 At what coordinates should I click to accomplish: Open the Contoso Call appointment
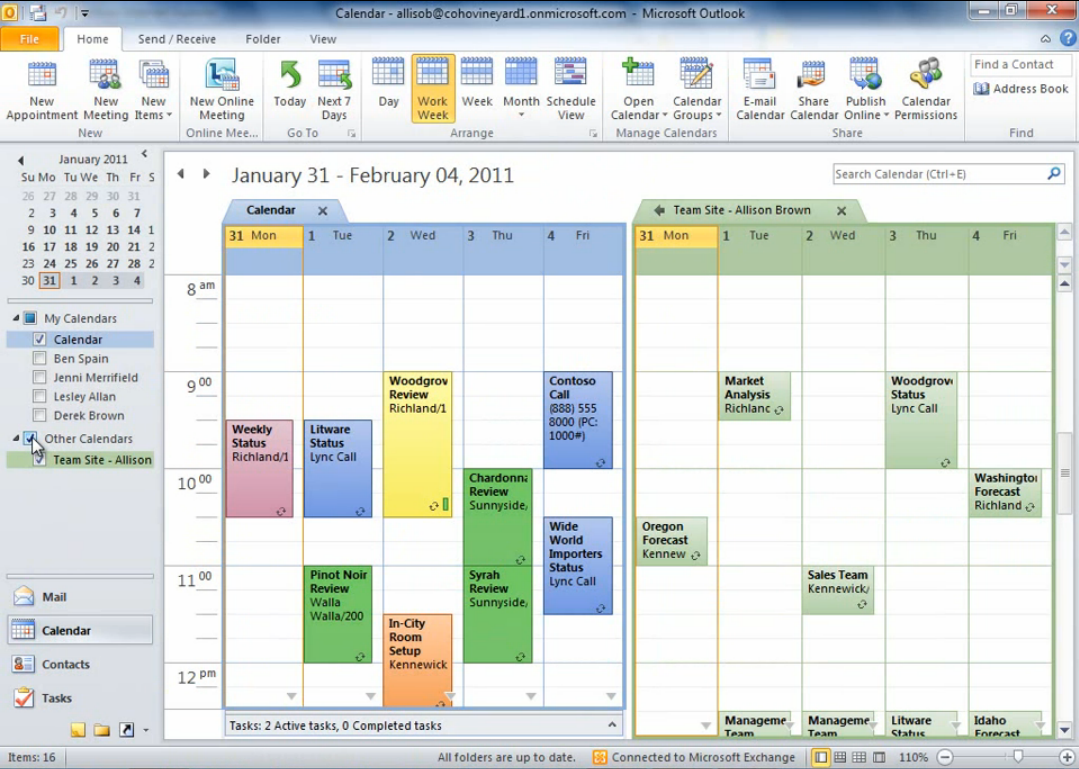click(577, 420)
